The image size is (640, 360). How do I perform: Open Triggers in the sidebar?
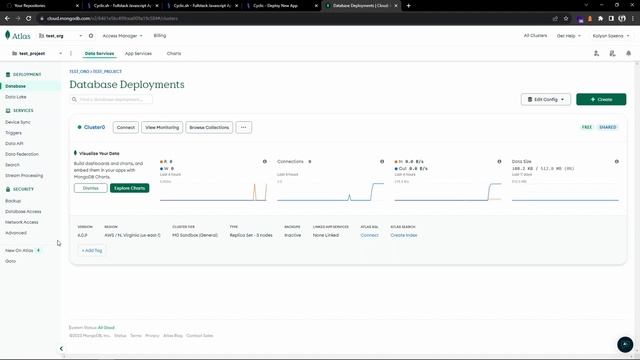[x=13, y=133]
